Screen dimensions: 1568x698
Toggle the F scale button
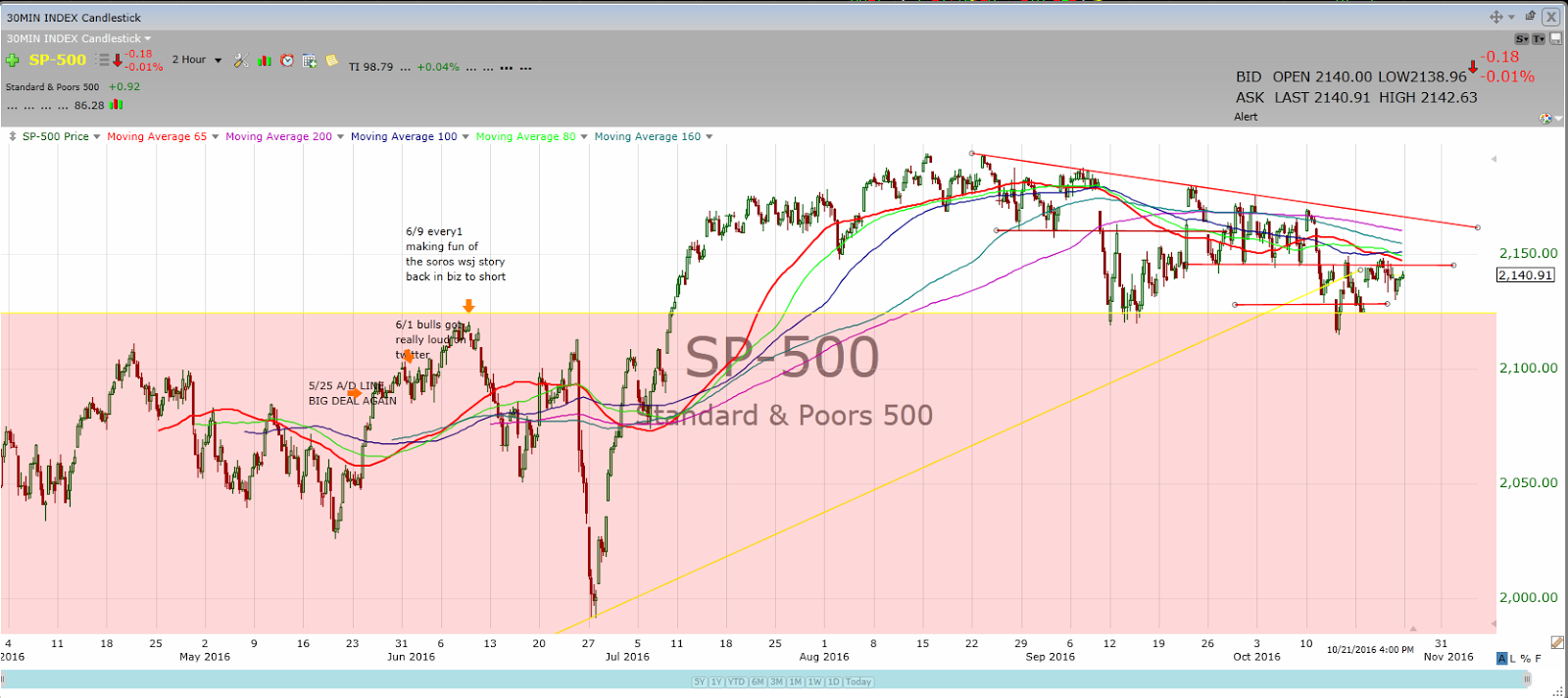tap(1538, 658)
